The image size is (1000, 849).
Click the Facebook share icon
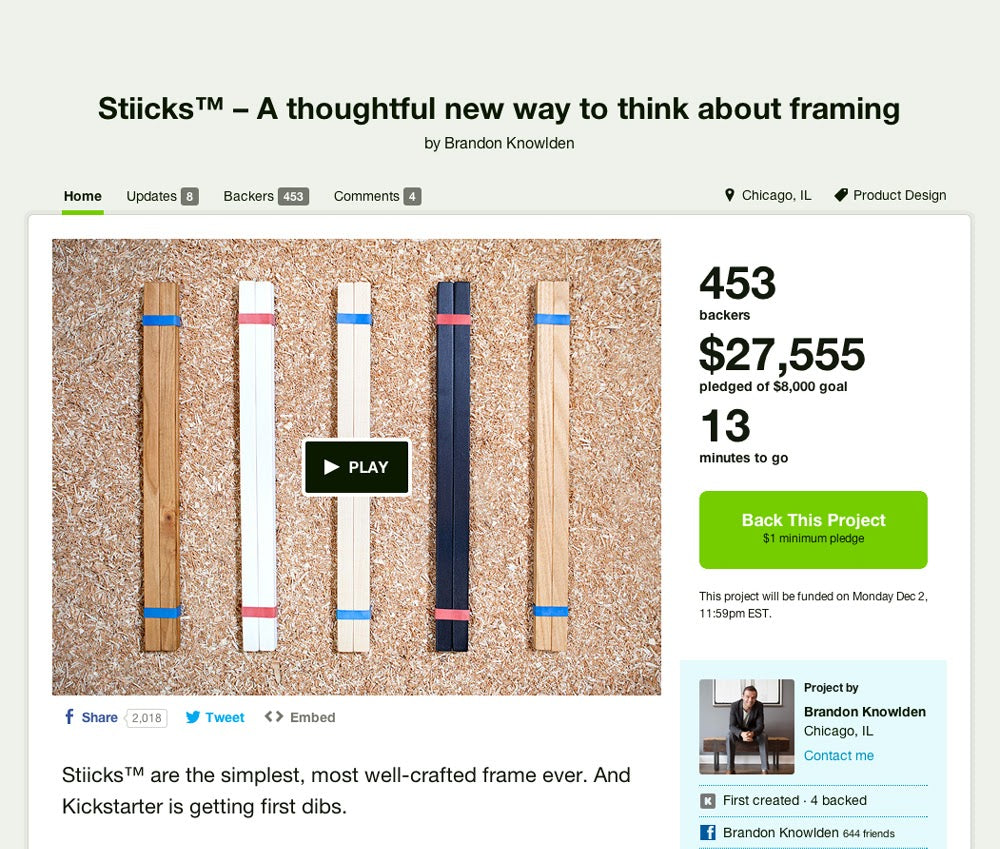pyautogui.click(x=69, y=717)
